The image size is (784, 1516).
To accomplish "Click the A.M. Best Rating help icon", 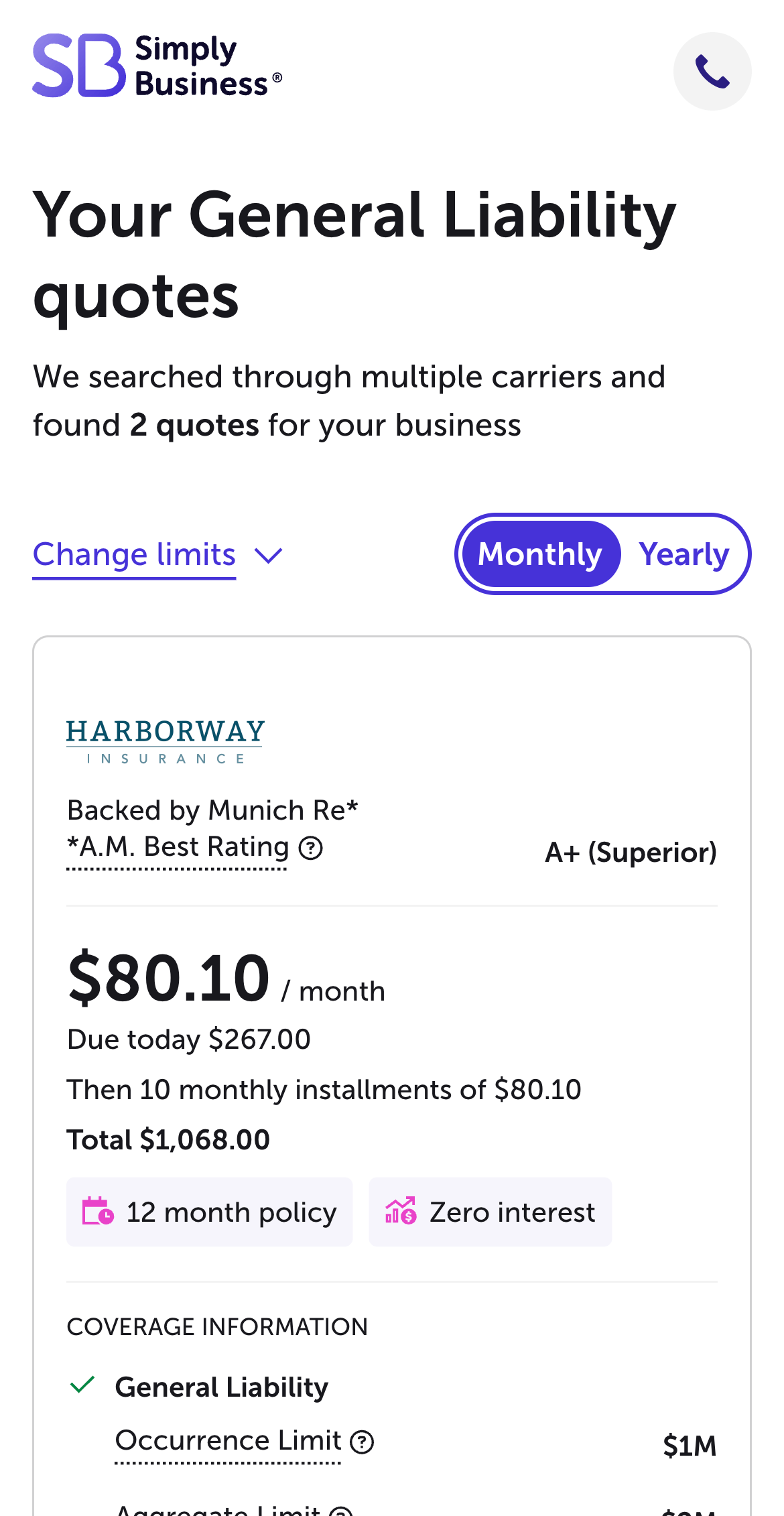I will coord(311,848).
